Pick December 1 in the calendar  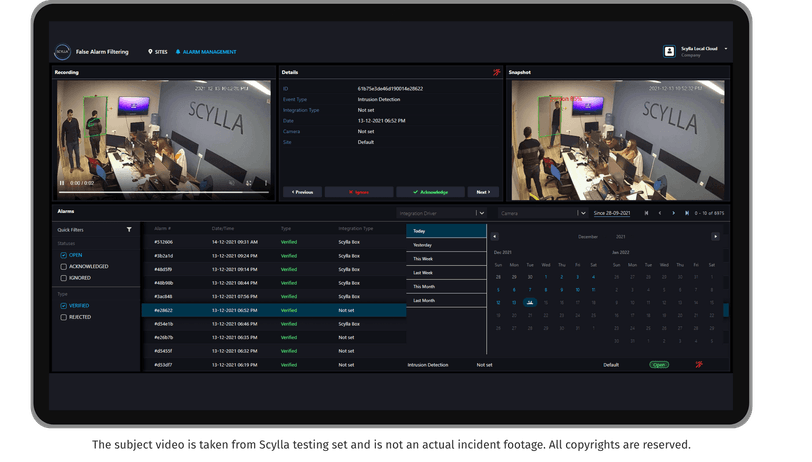point(546,277)
